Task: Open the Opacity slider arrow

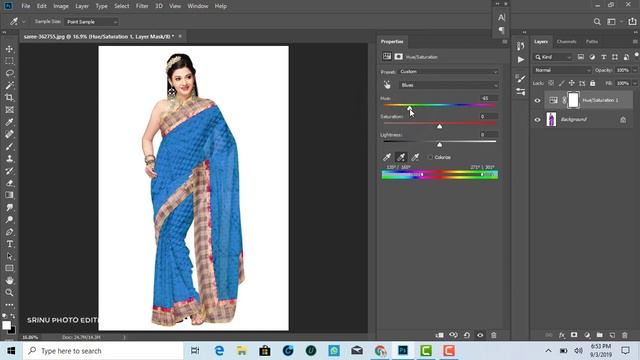Action: tap(635, 70)
